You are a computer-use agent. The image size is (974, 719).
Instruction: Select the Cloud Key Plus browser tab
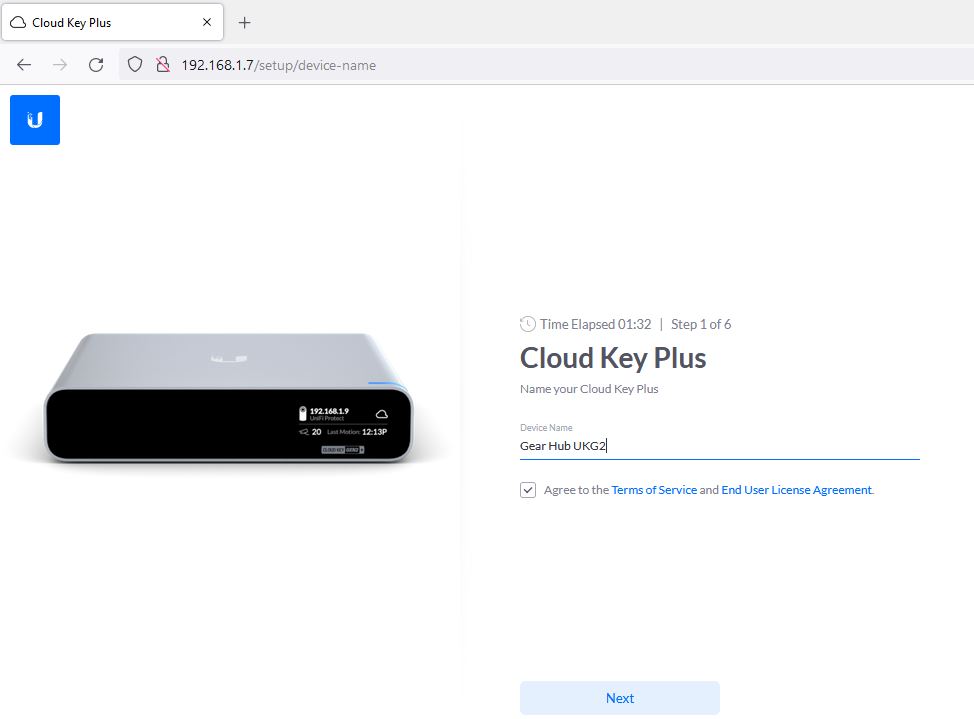(112, 22)
